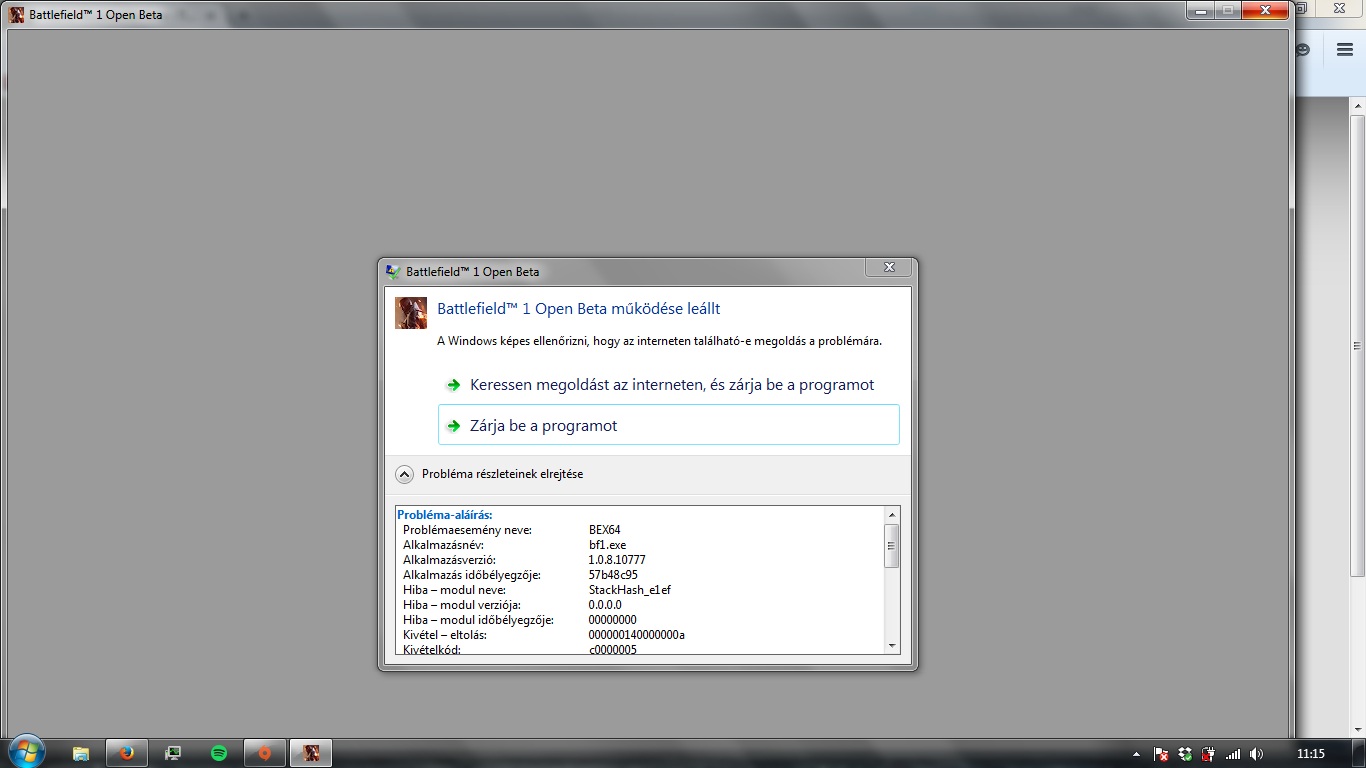Screen dimensions: 1366x768
Task: Click scroll-up arrow in problem details
Action: [x=892, y=514]
